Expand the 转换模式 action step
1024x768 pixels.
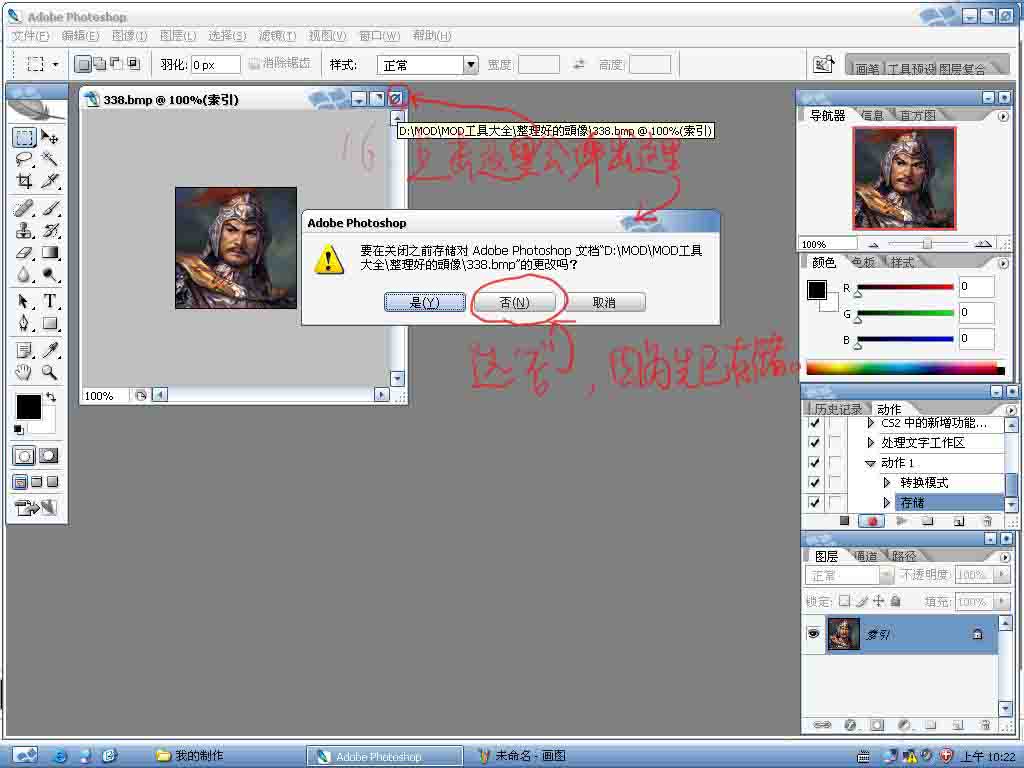click(886, 483)
